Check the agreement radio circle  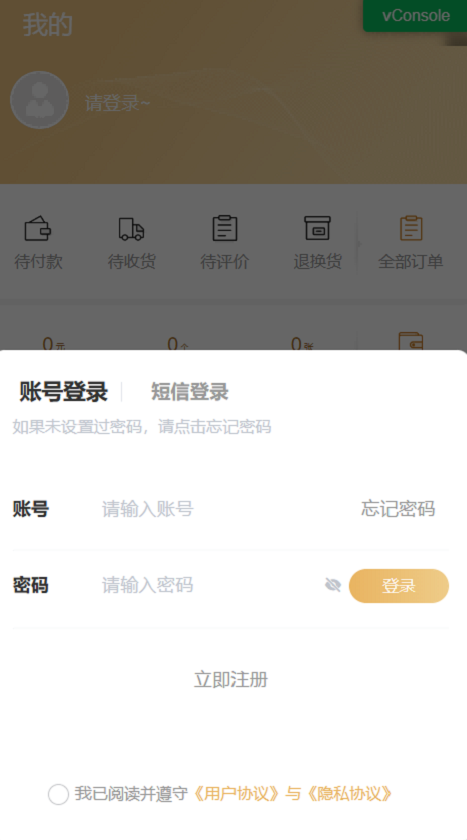58,794
